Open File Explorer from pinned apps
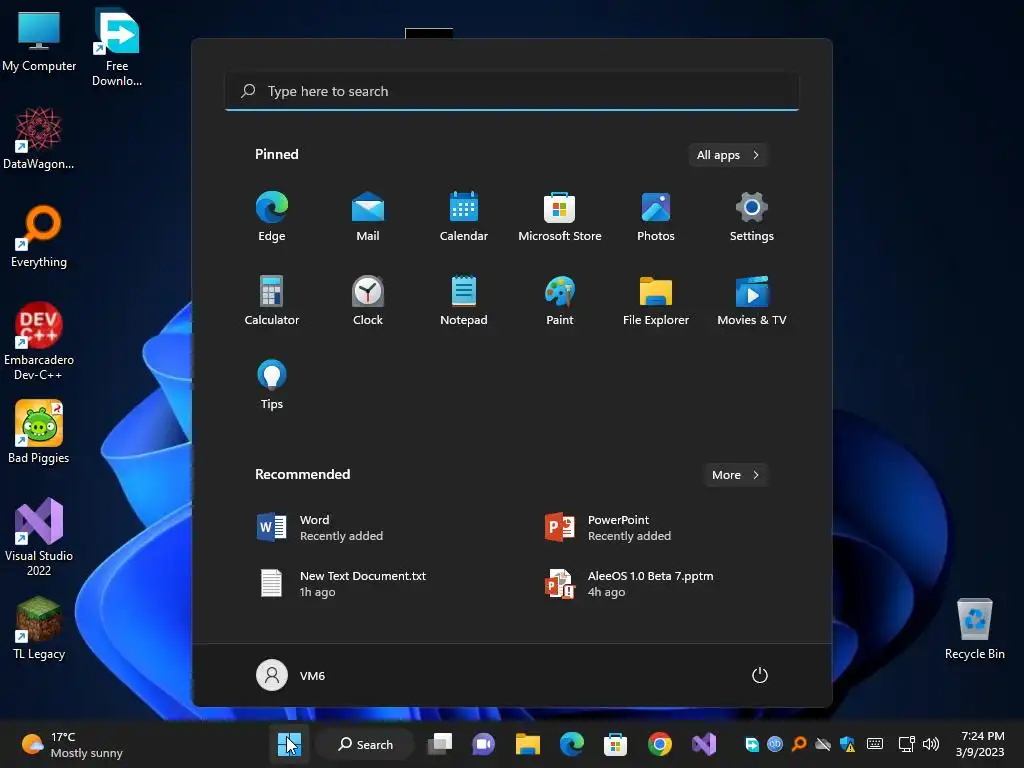1024x768 pixels. pyautogui.click(x=656, y=300)
